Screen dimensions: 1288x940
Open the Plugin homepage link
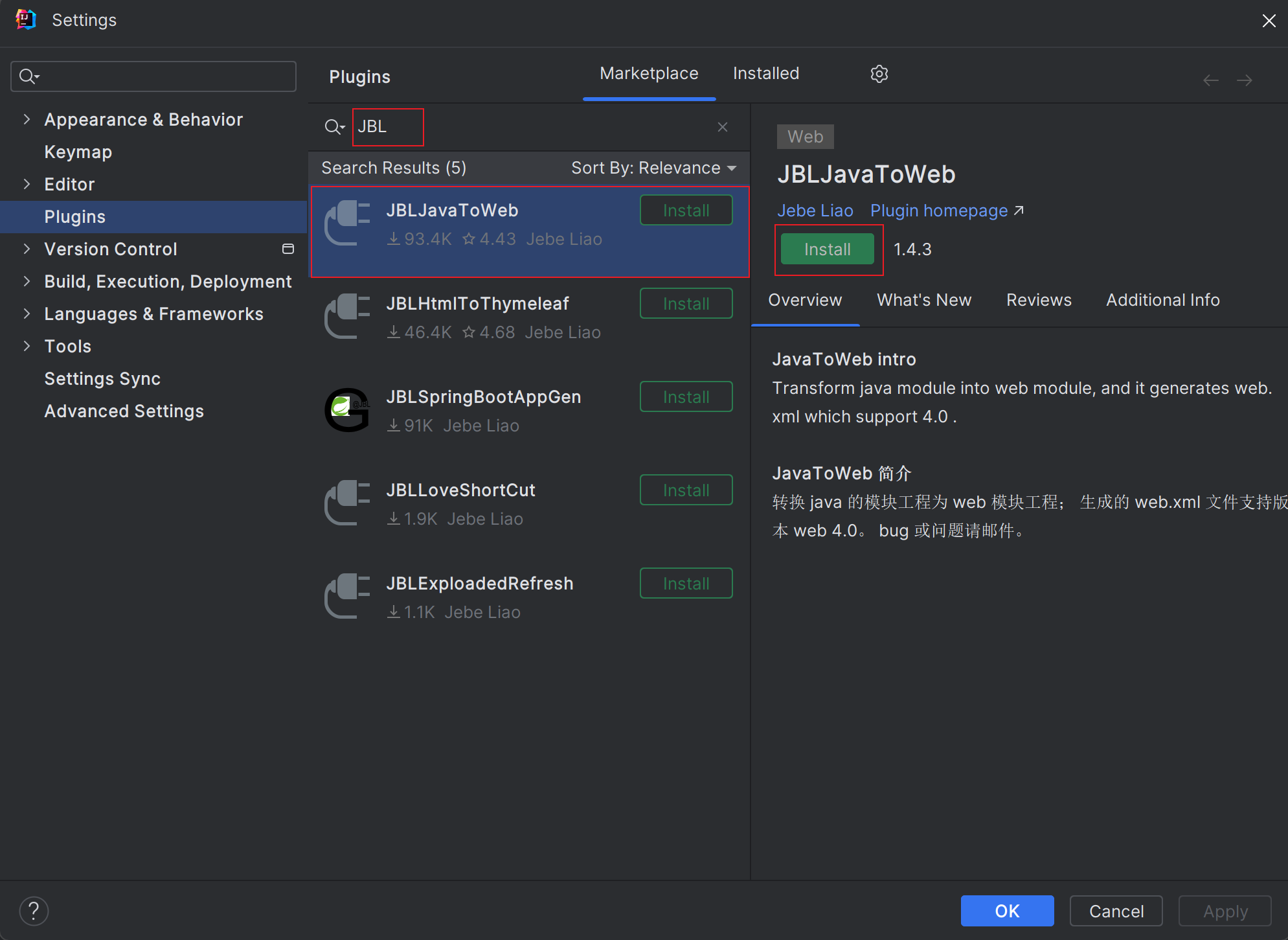[938, 210]
